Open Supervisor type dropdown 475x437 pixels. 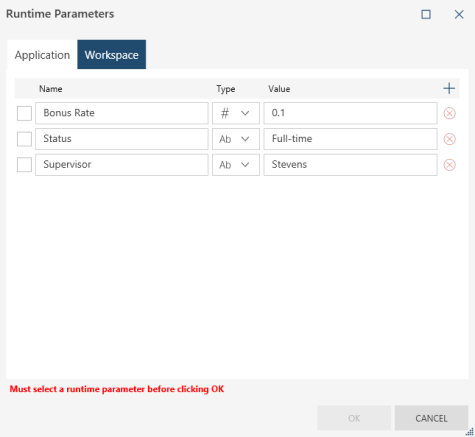point(236,165)
